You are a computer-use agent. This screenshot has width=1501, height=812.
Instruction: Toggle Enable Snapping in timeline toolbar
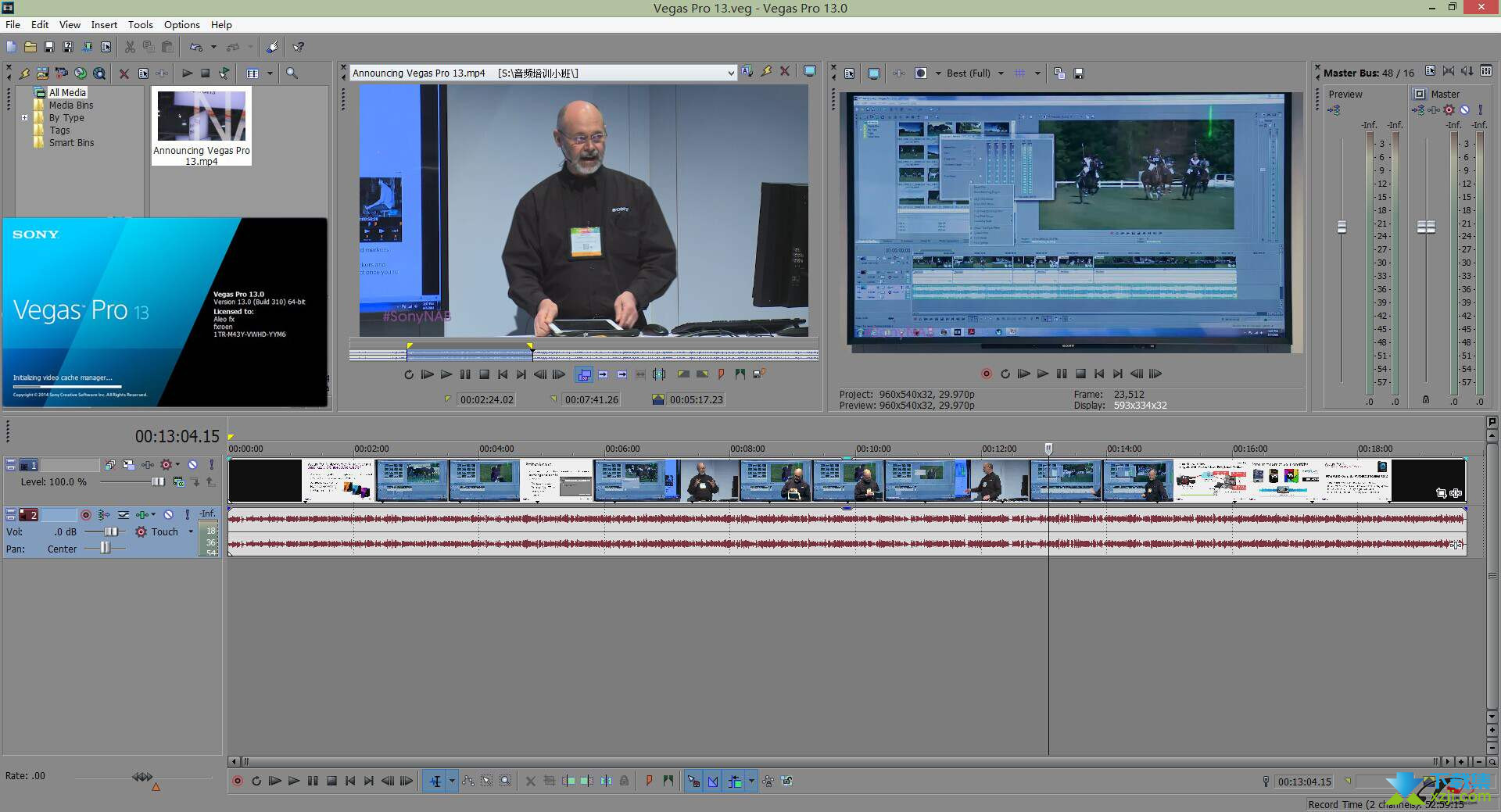(x=693, y=781)
